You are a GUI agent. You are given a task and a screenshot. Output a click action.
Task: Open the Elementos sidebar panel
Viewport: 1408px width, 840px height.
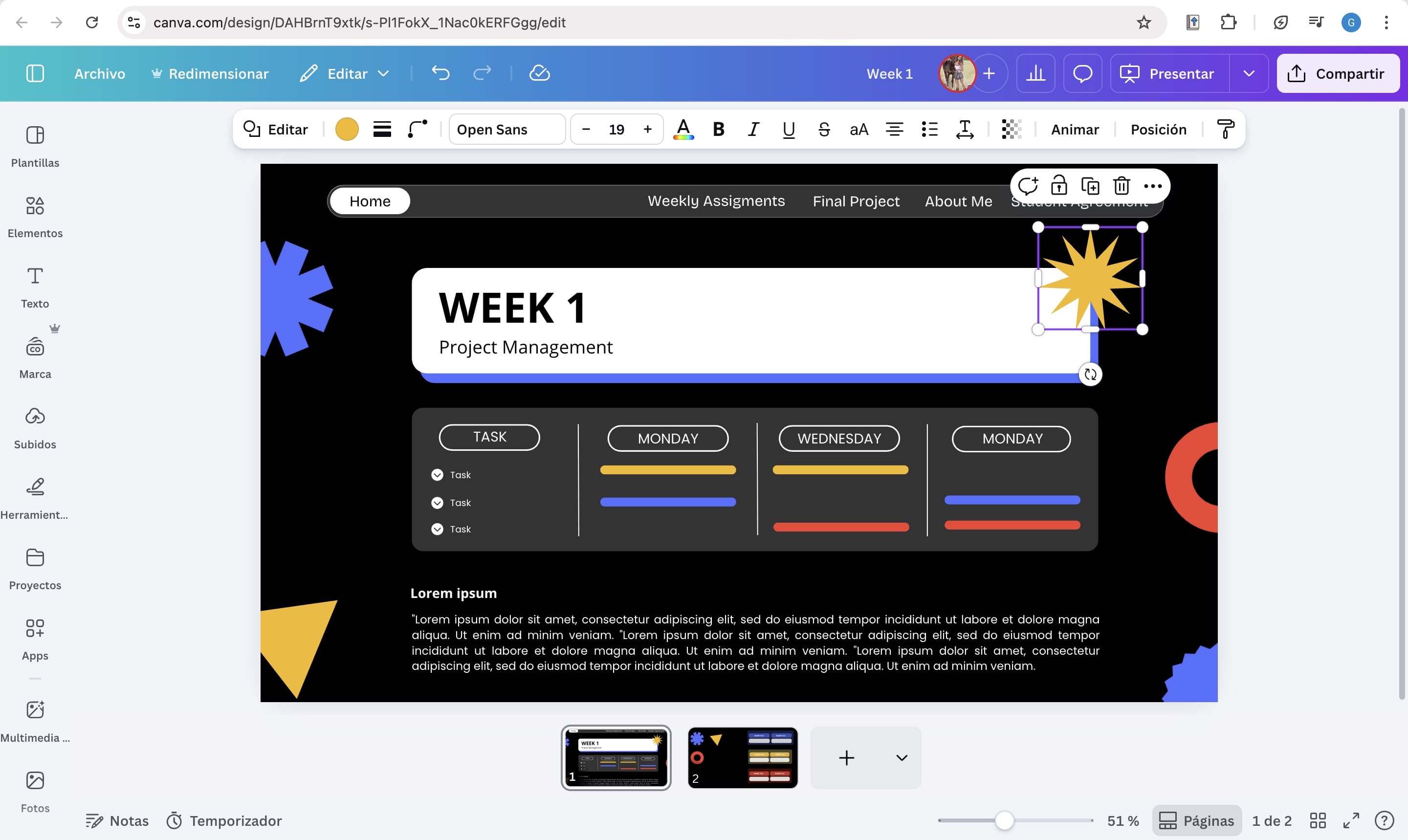(x=35, y=217)
